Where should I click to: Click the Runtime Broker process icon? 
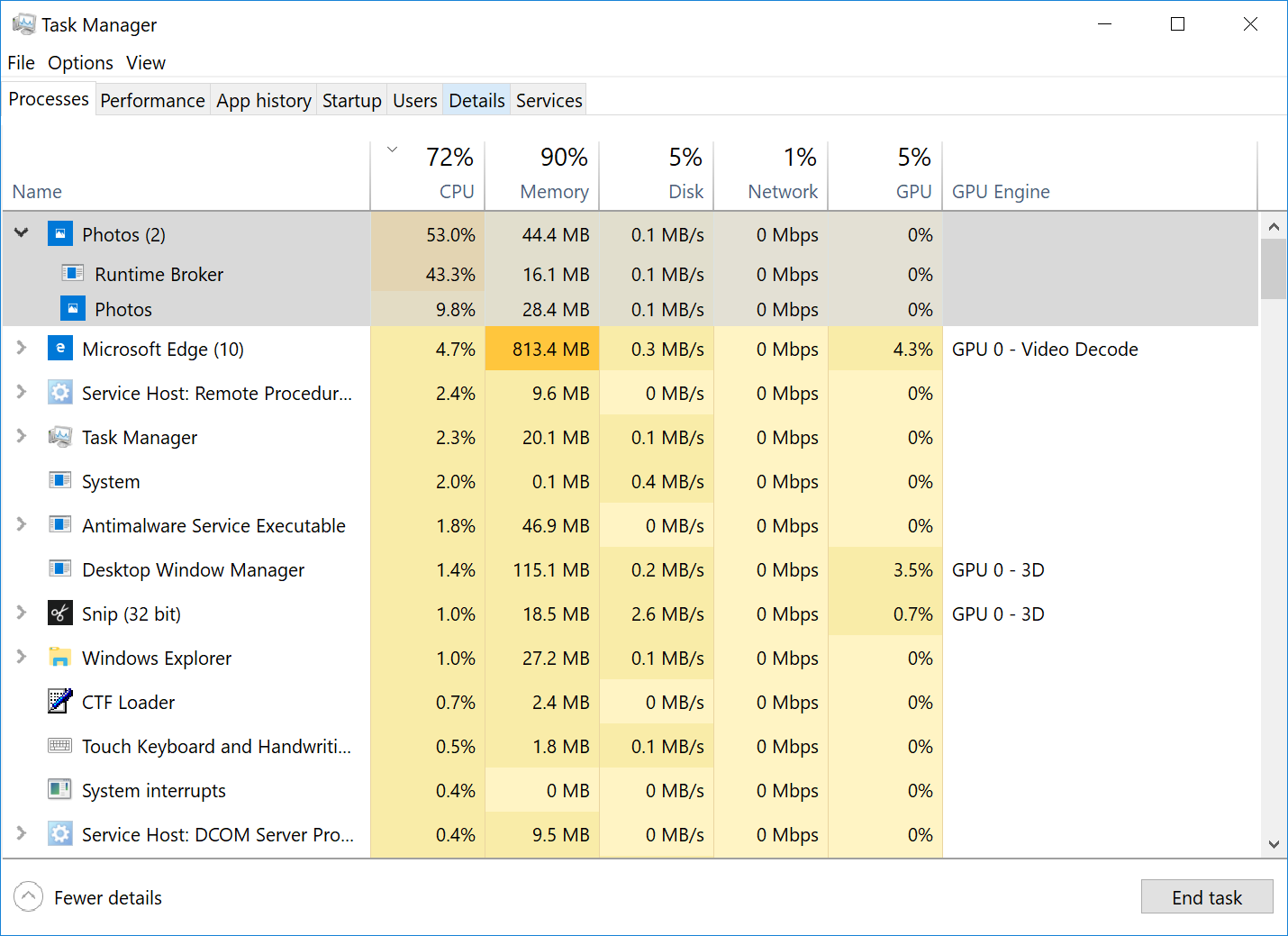[x=73, y=273]
